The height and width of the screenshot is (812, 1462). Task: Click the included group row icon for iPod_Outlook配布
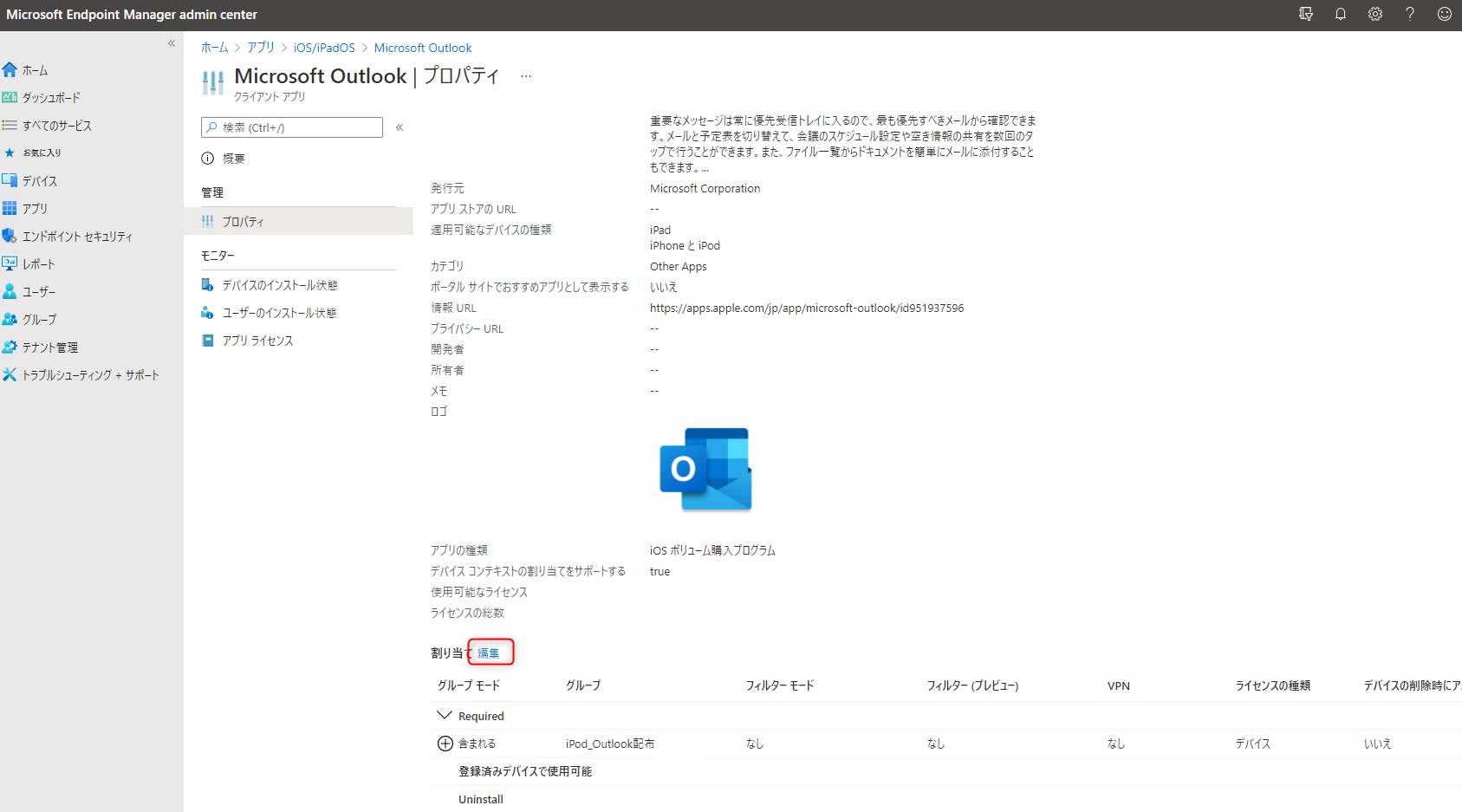[444, 743]
